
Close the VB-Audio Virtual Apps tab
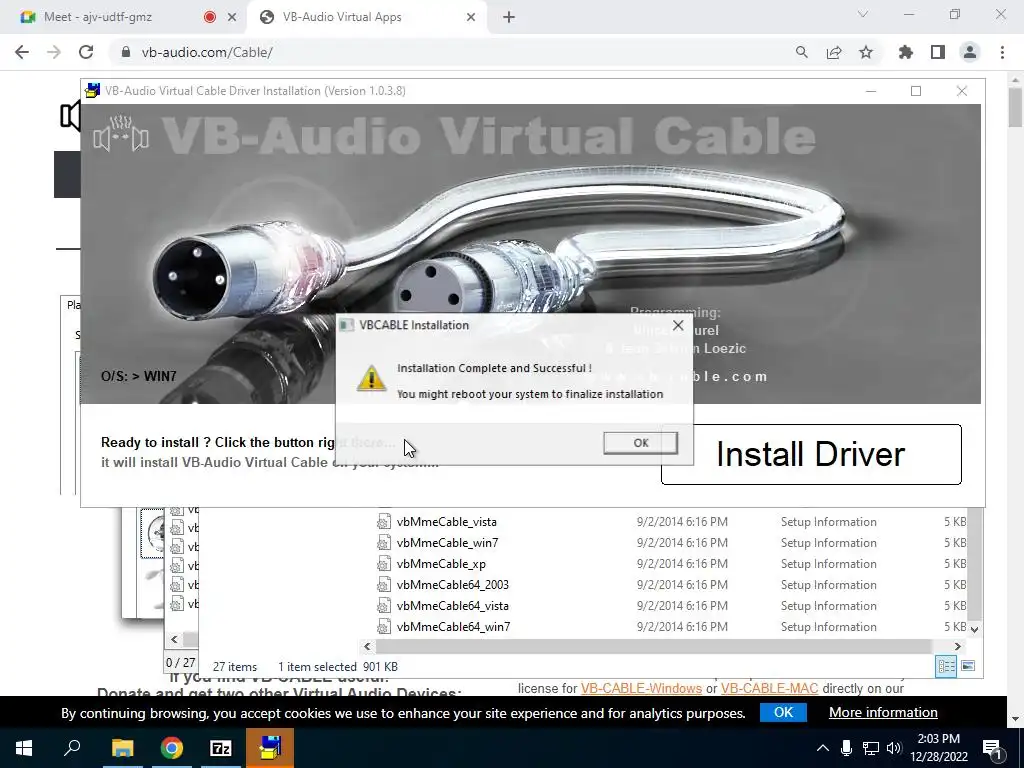tap(470, 17)
